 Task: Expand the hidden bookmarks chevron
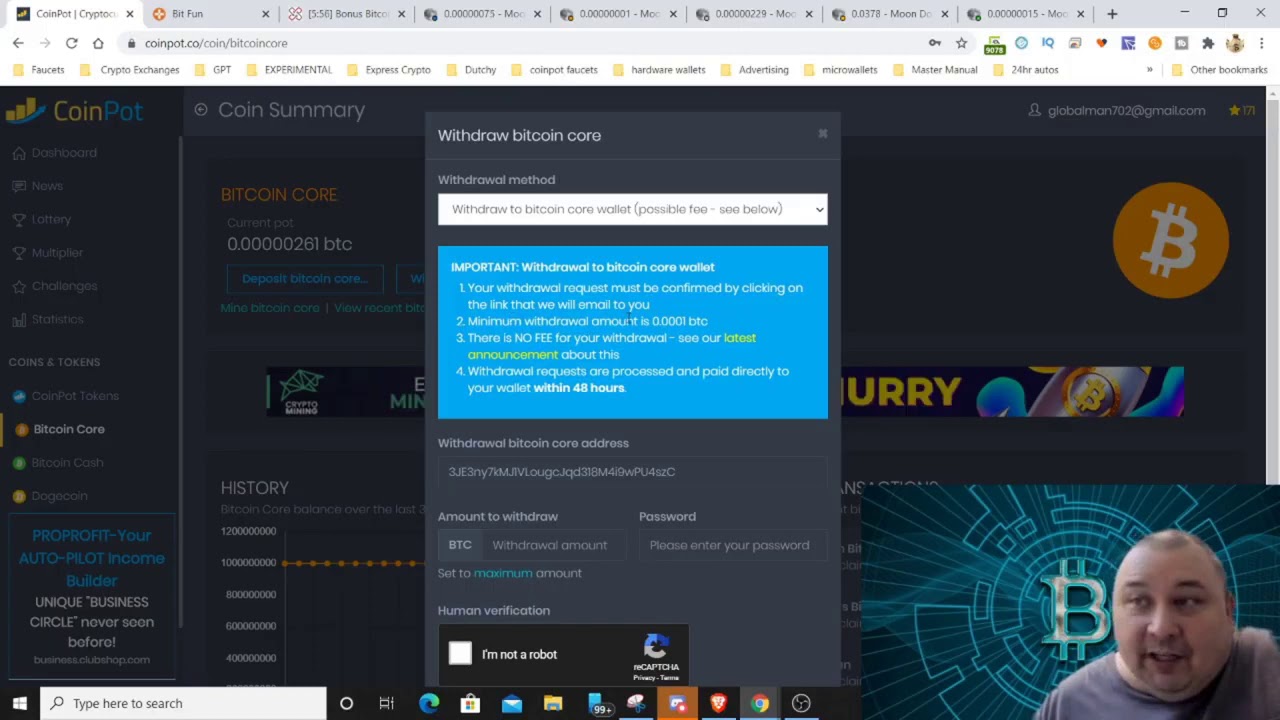click(1150, 70)
